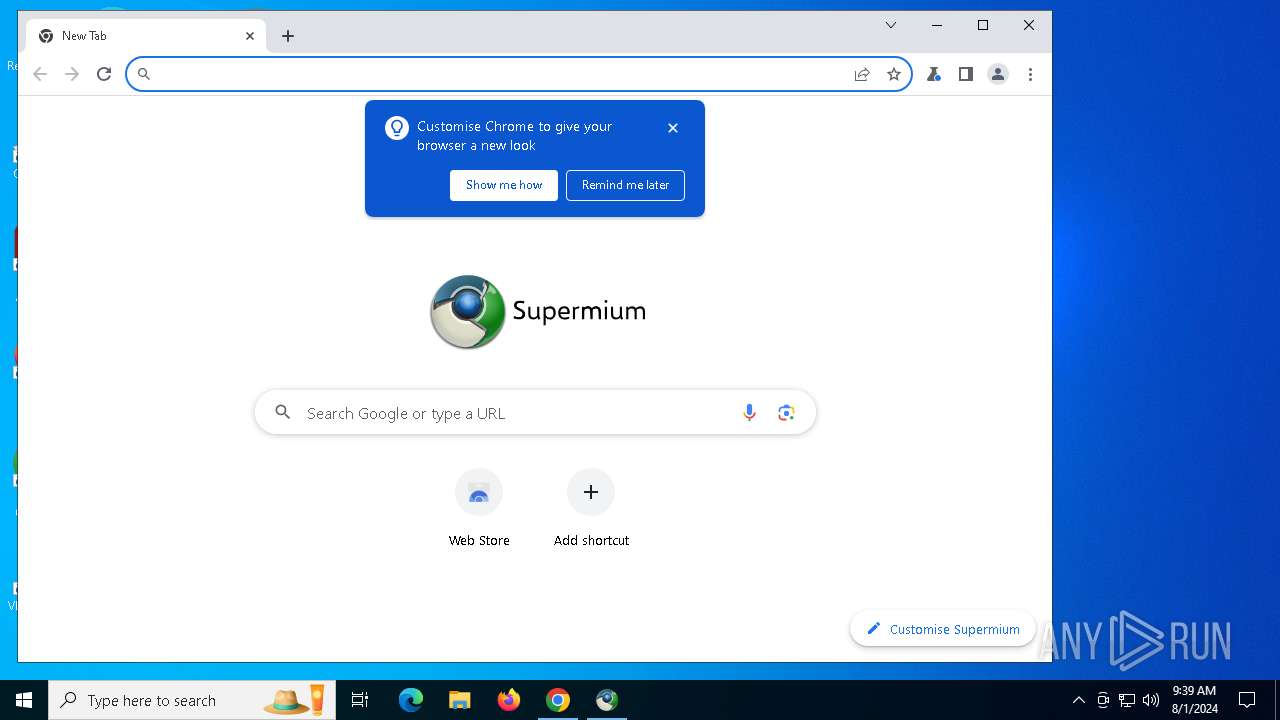
Task: Open the notification center icon
Action: tap(1247, 700)
